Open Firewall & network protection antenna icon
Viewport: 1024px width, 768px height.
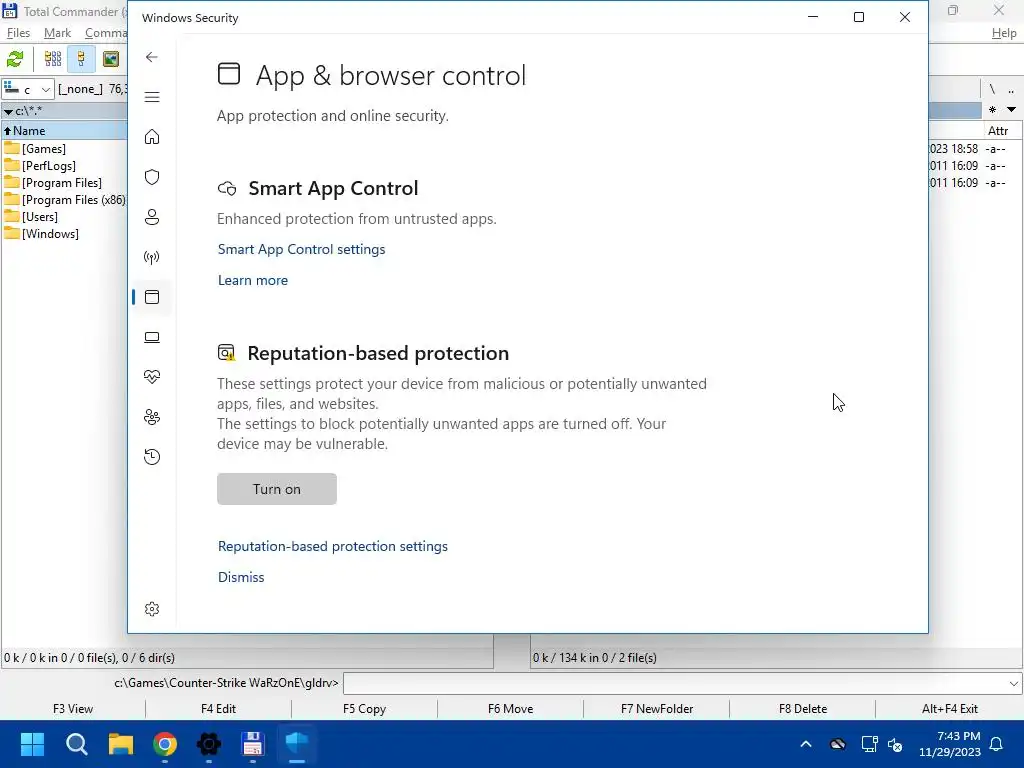point(152,257)
